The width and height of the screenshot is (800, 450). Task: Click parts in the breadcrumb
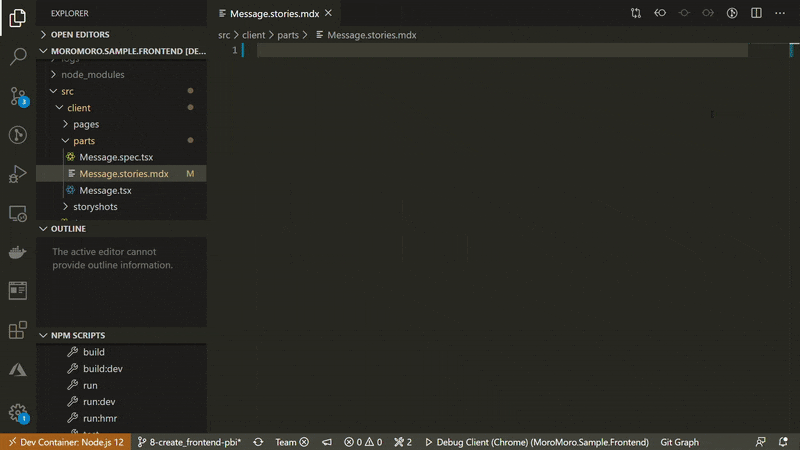click(x=288, y=35)
